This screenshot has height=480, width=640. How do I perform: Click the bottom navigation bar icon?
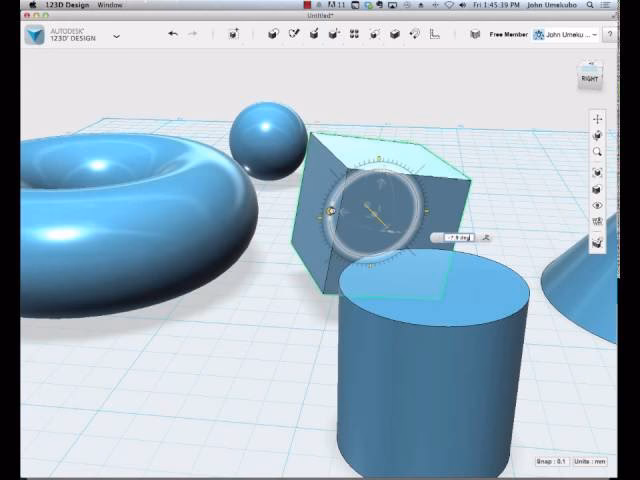tap(598, 242)
